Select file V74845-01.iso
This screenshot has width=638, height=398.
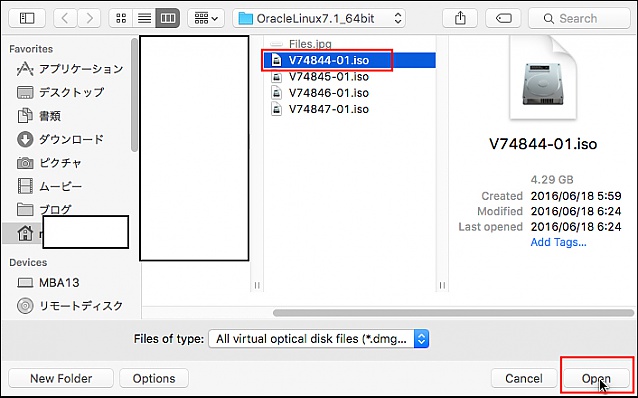coord(320,77)
